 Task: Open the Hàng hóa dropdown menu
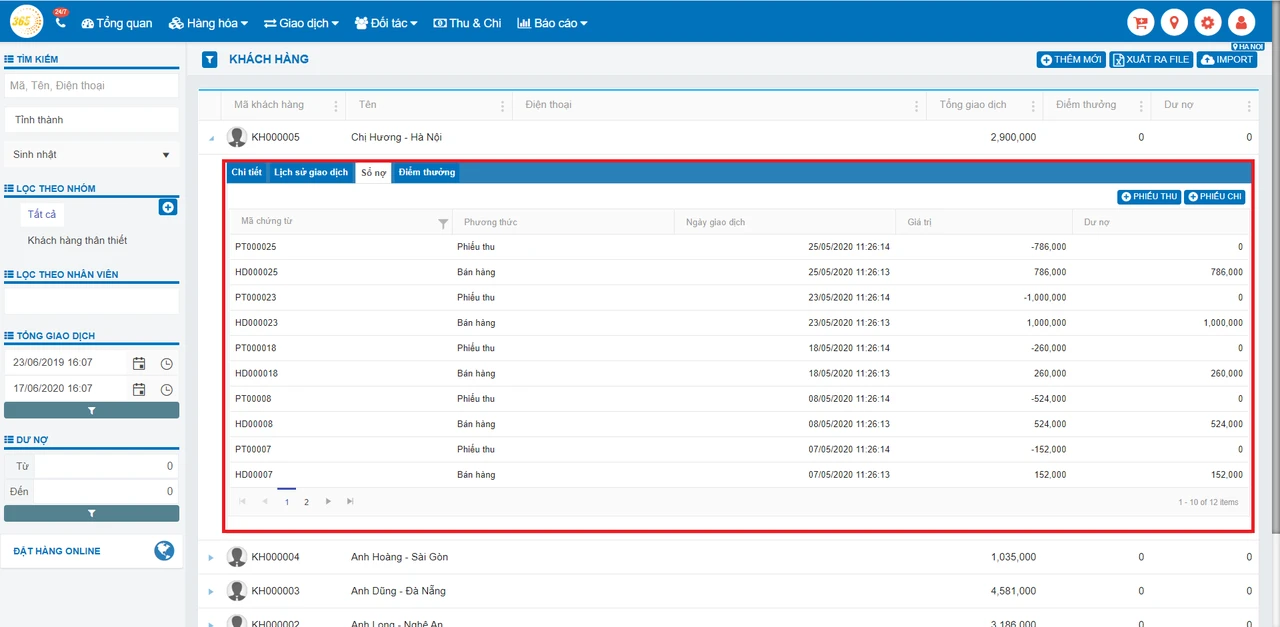tap(208, 22)
